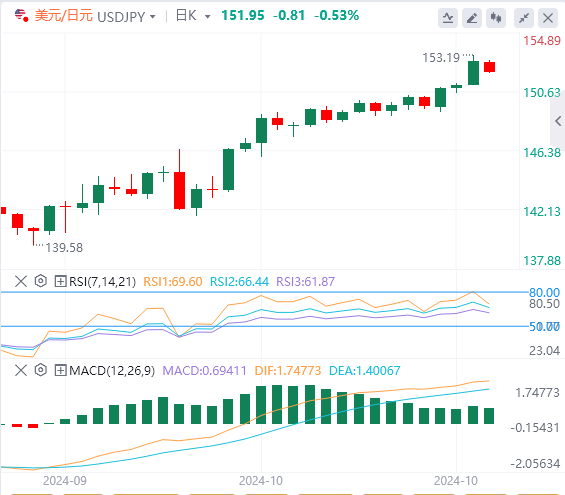This screenshot has width=565, height=495.
Task: Click the 153.19 high price candle
Action: pos(473,73)
